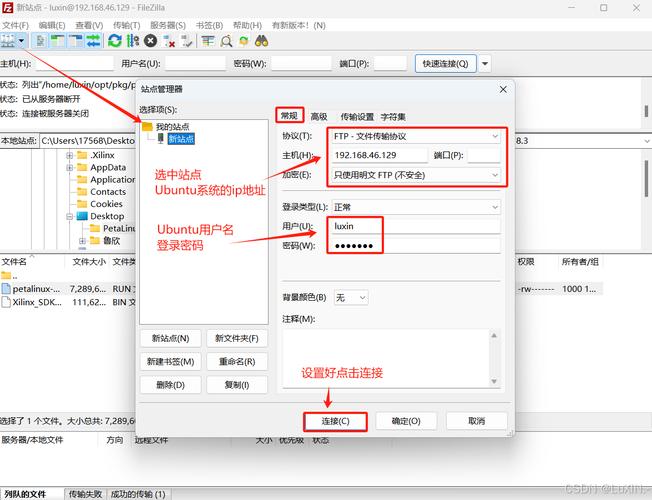Image resolution: width=652 pixels, height=500 pixels.
Task: Open the 加密 encryption dropdown
Action: pyautogui.click(x=416, y=175)
